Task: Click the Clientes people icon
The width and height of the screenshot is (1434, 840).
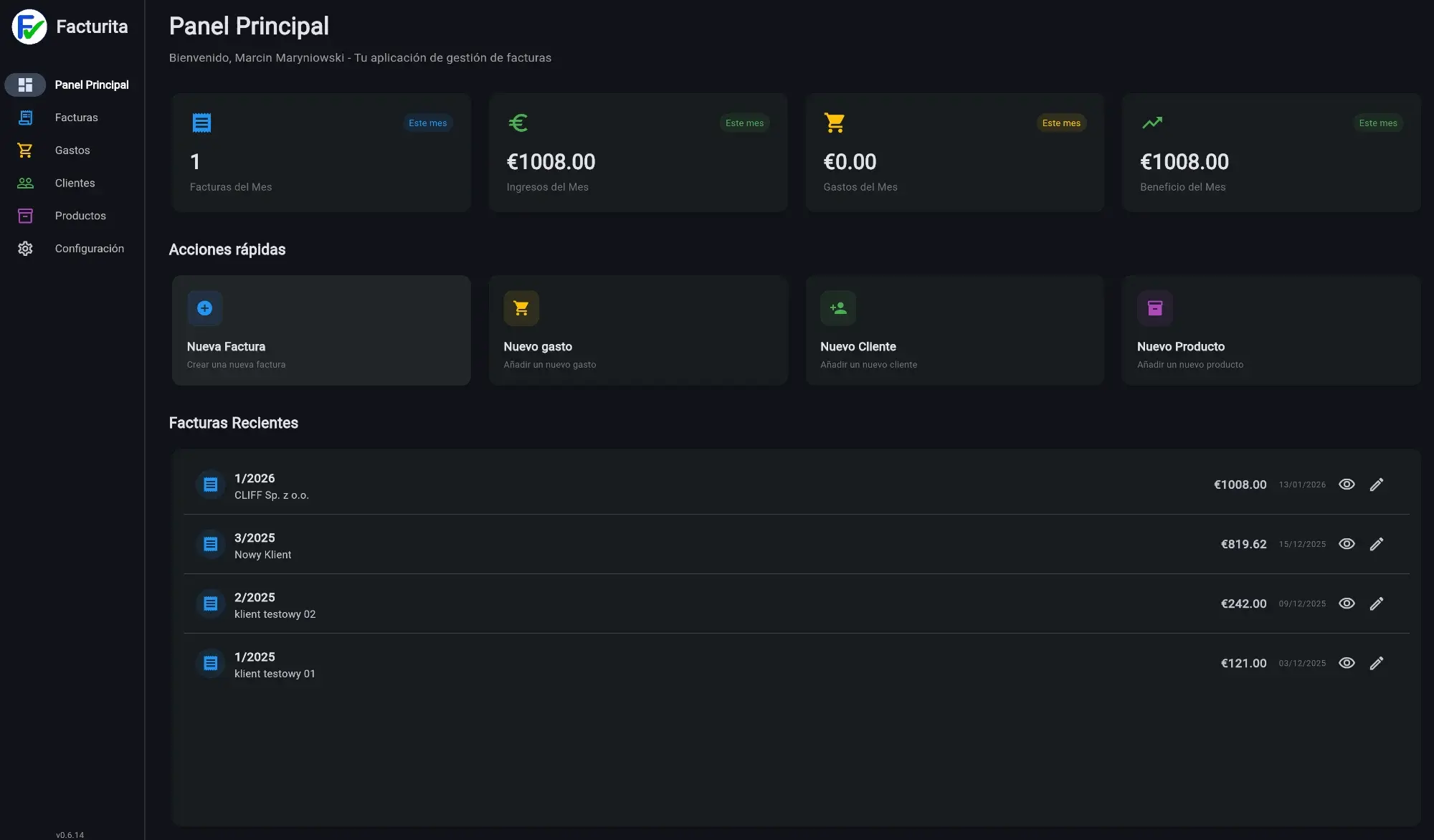Action: coord(25,183)
